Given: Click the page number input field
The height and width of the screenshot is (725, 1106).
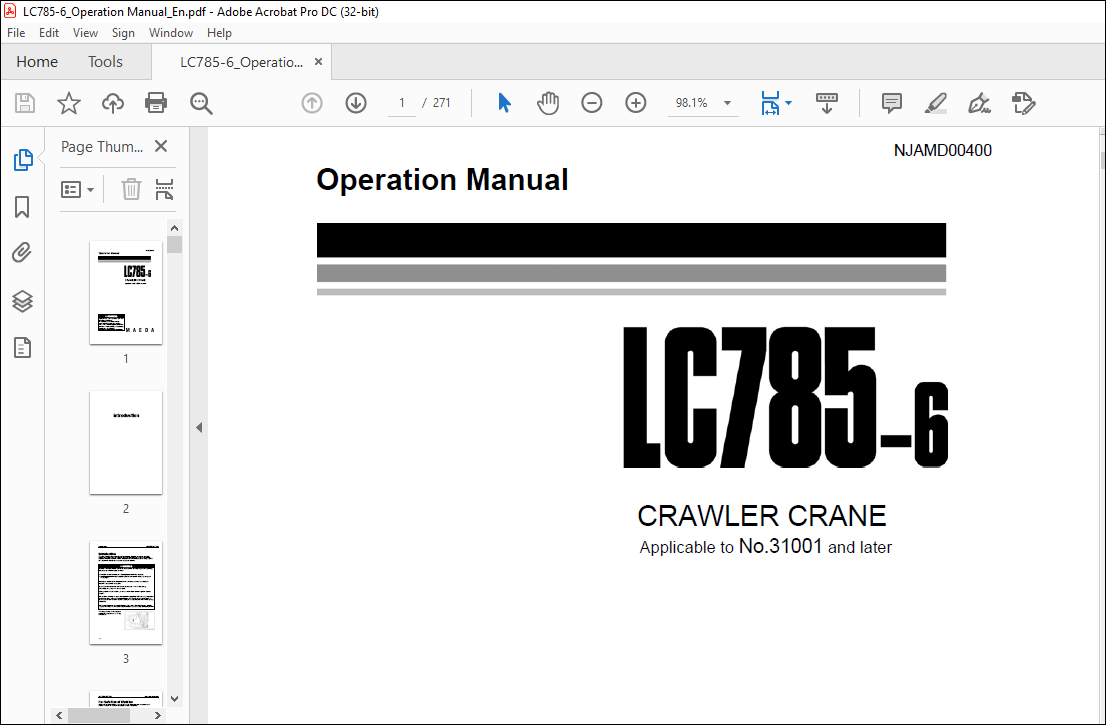Looking at the screenshot, I should (401, 103).
